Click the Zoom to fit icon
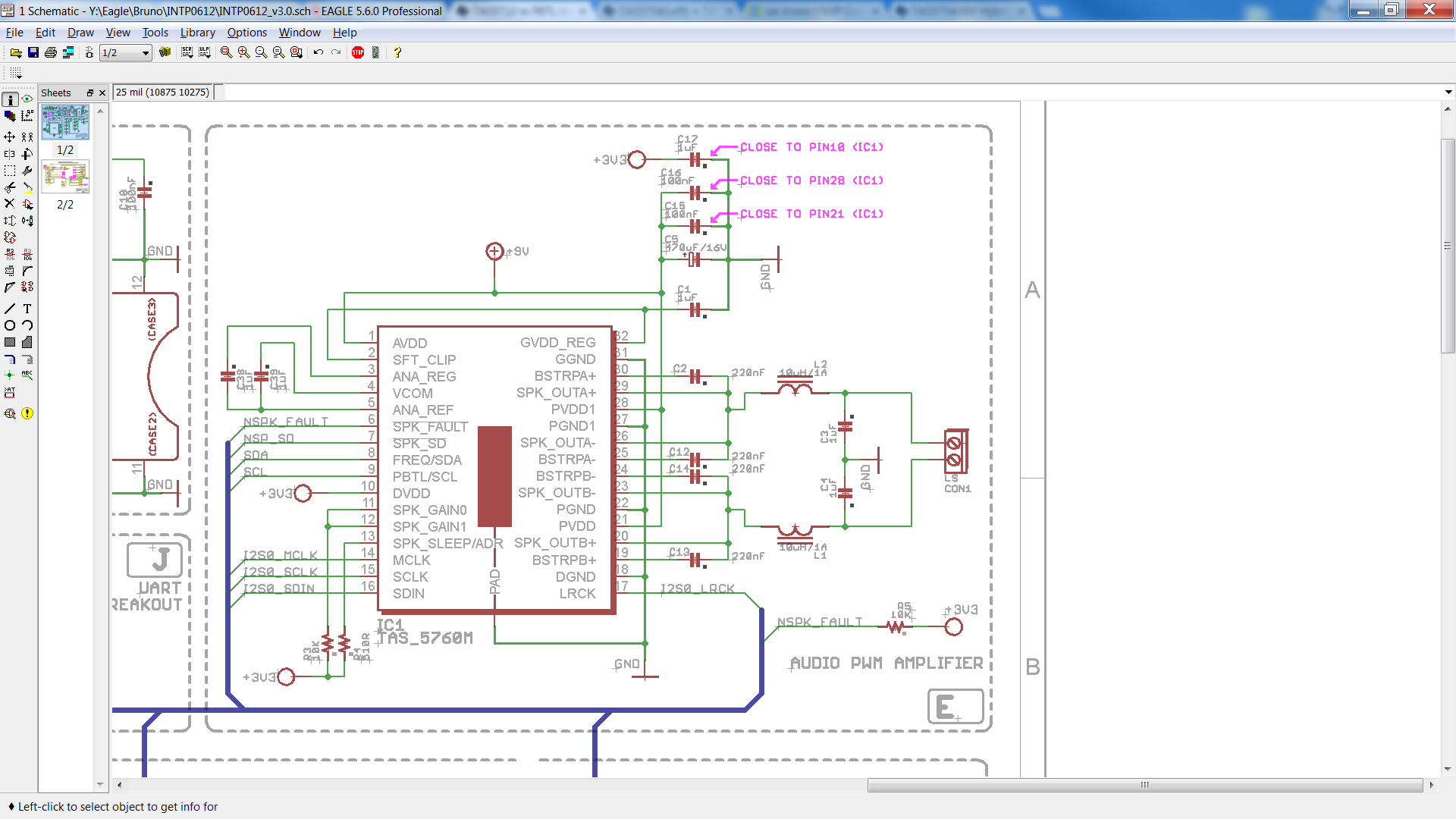 (x=226, y=52)
